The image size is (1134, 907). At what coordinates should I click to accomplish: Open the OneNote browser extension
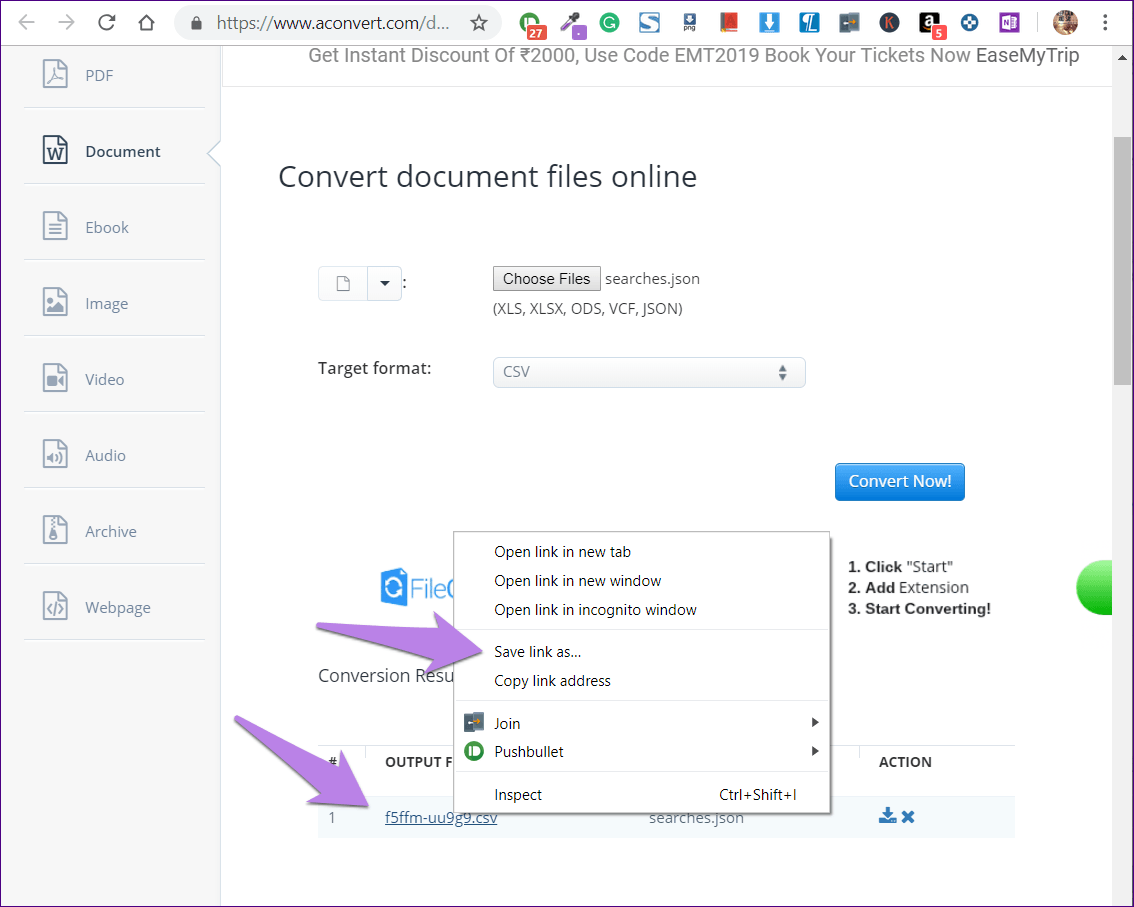tap(1009, 23)
